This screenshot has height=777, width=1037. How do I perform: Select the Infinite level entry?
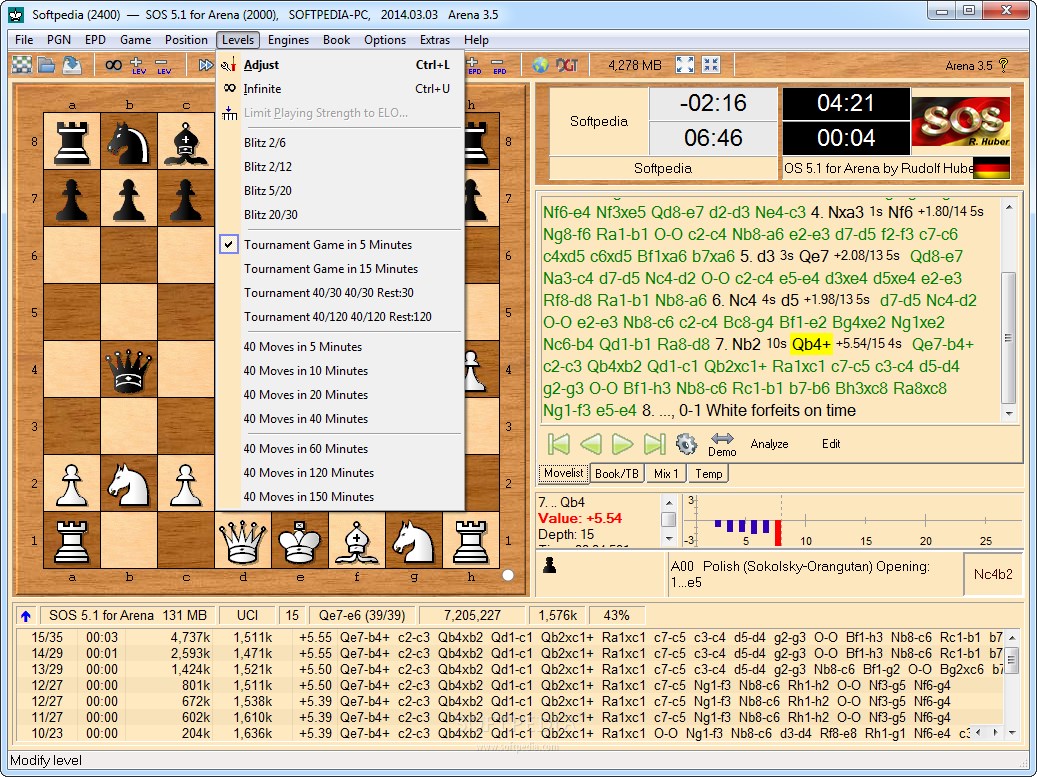340,89
